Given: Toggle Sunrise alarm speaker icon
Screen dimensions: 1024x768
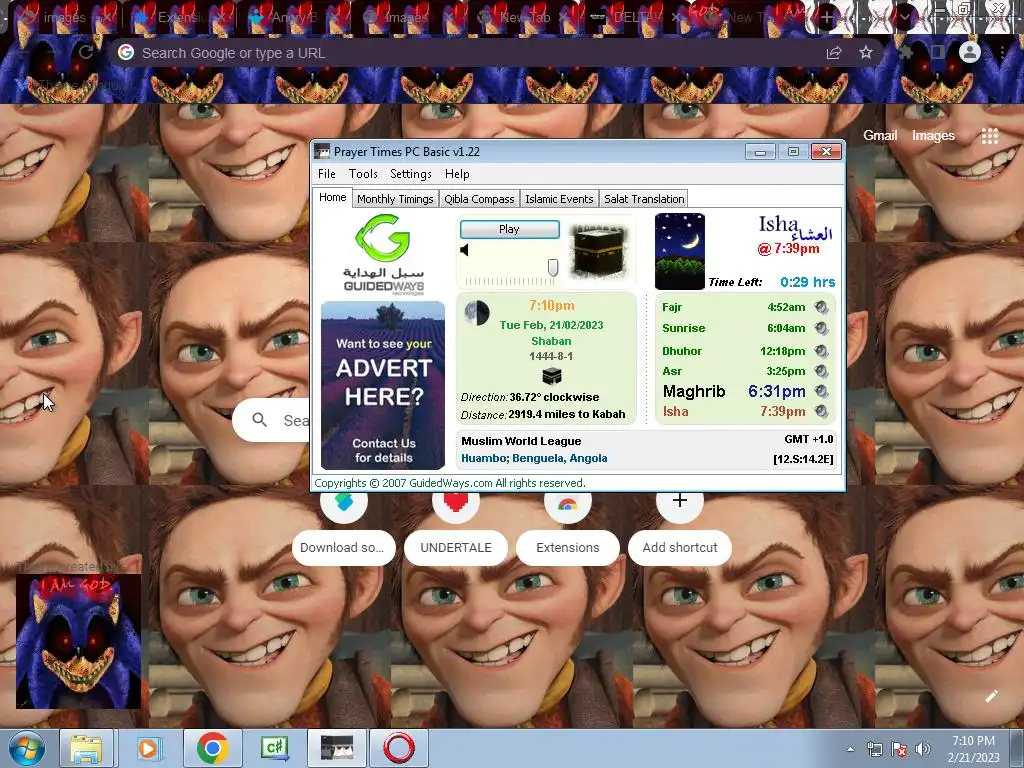Looking at the screenshot, I should click(x=822, y=328).
